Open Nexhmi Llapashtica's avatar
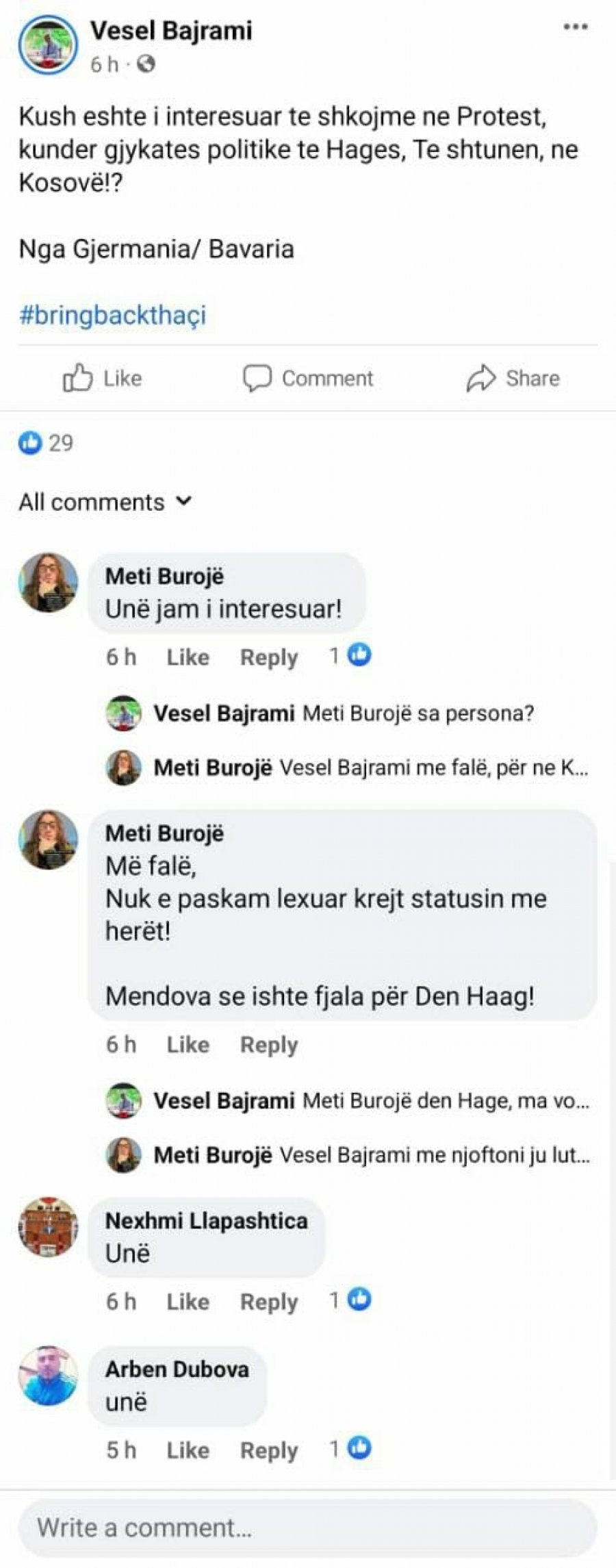This screenshot has width=616, height=1568. pyautogui.click(x=48, y=1227)
